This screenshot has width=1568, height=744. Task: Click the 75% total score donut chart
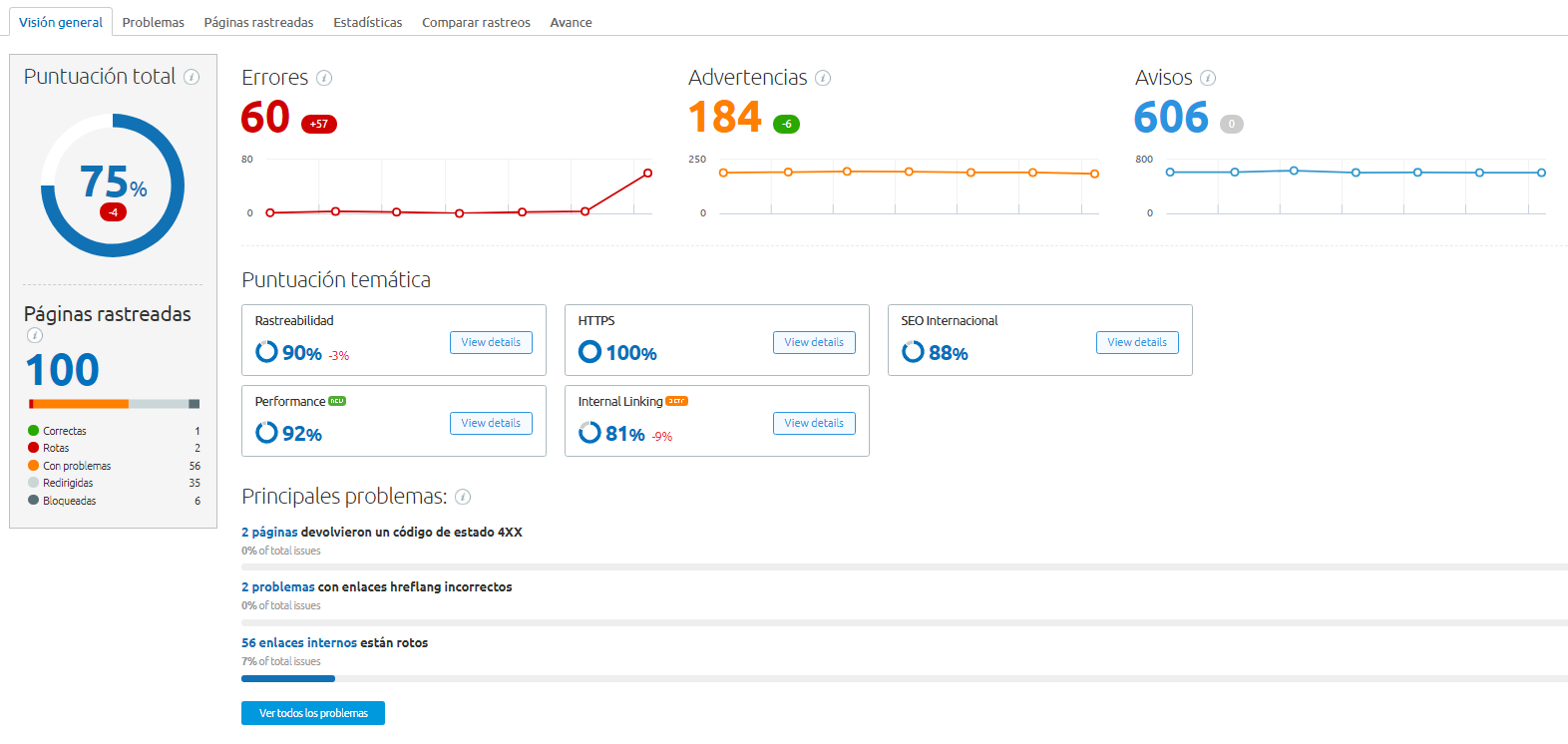click(113, 186)
